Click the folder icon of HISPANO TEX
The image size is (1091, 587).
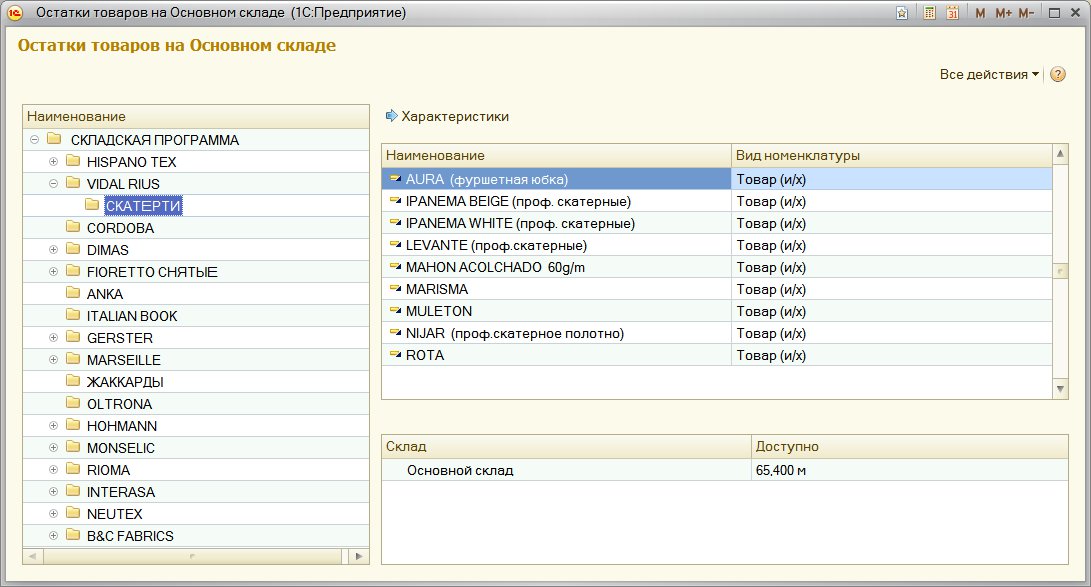(x=73, y=161)
